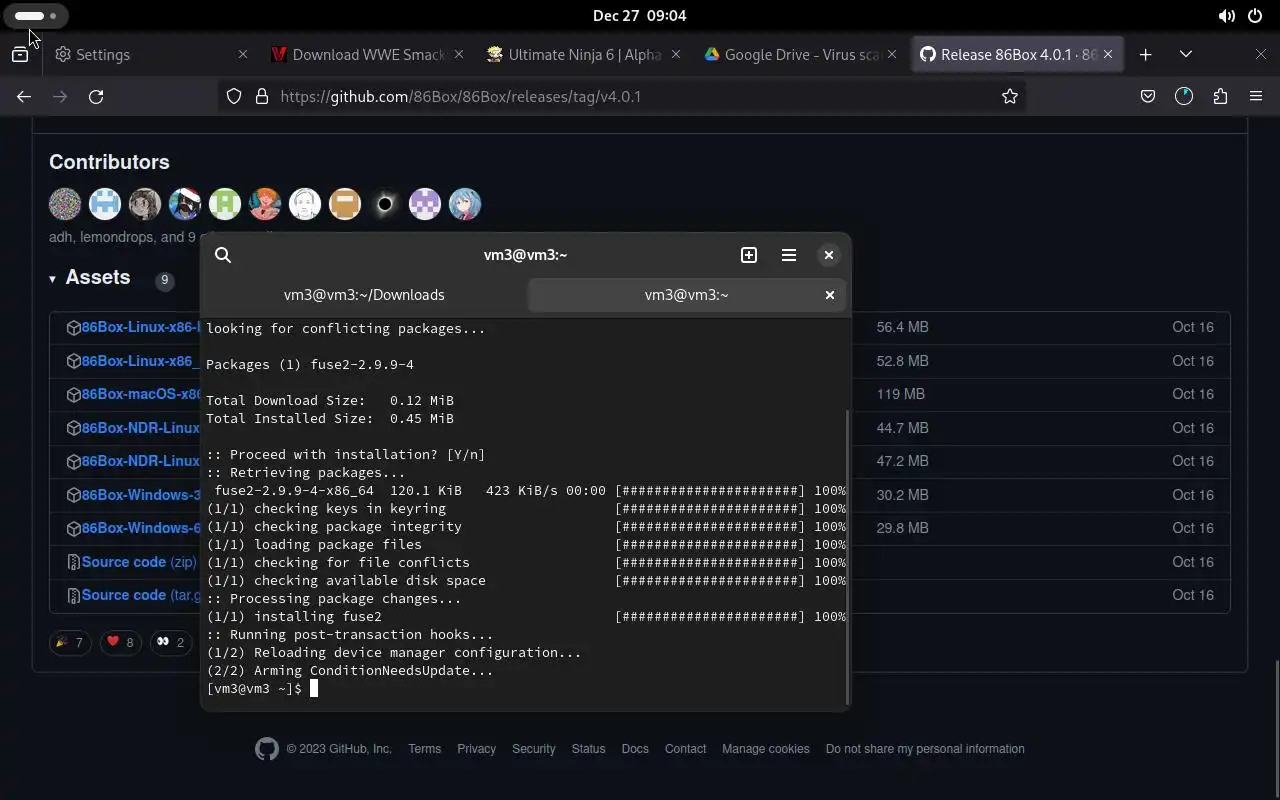Open the blue-haired last contributor avatar
The height and width of the screenshot is (800, 1280).
[x=465, y=204]
